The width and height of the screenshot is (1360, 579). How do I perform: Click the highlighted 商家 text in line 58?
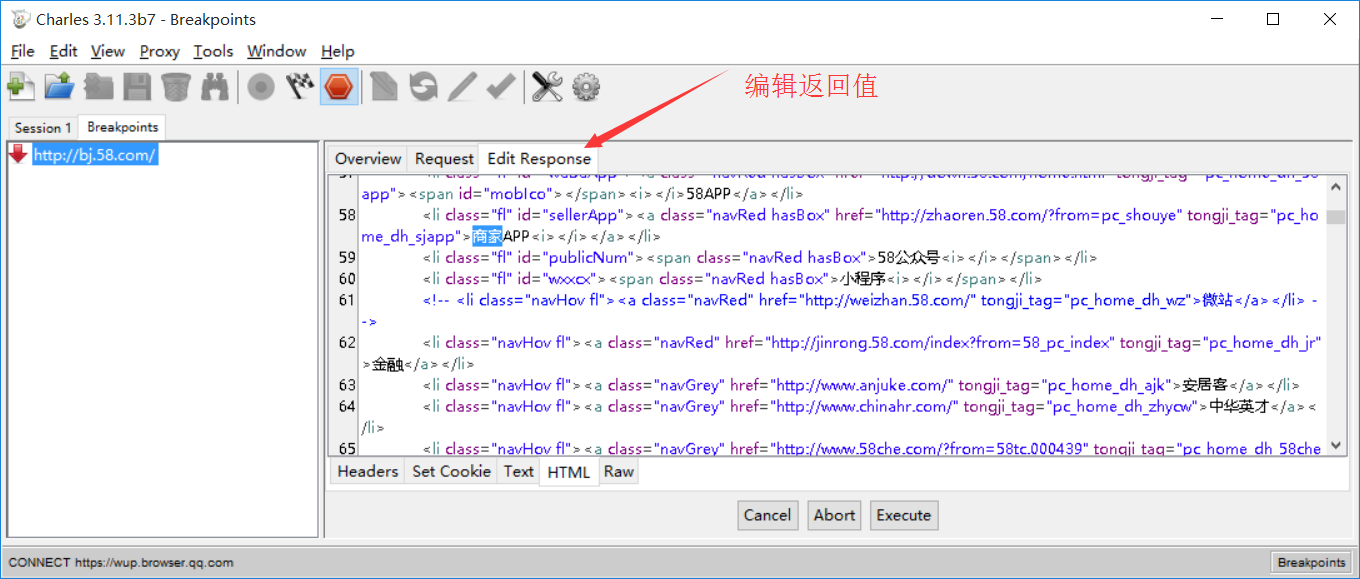coord(487,236)
